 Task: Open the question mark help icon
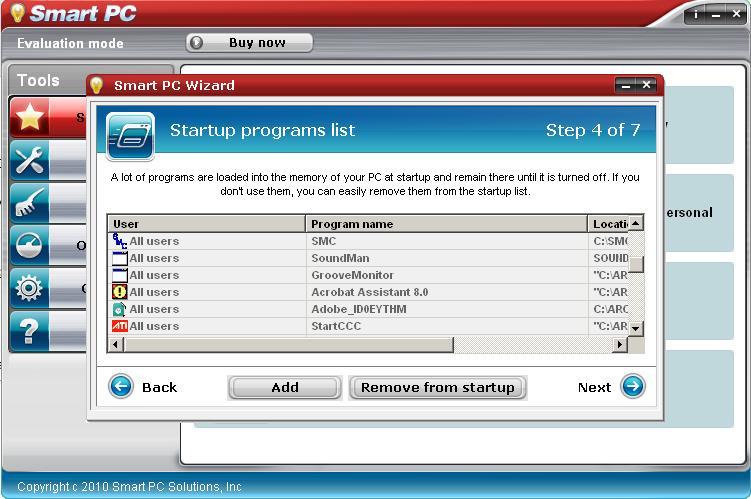pyautogui.click(x=30, y=330)
